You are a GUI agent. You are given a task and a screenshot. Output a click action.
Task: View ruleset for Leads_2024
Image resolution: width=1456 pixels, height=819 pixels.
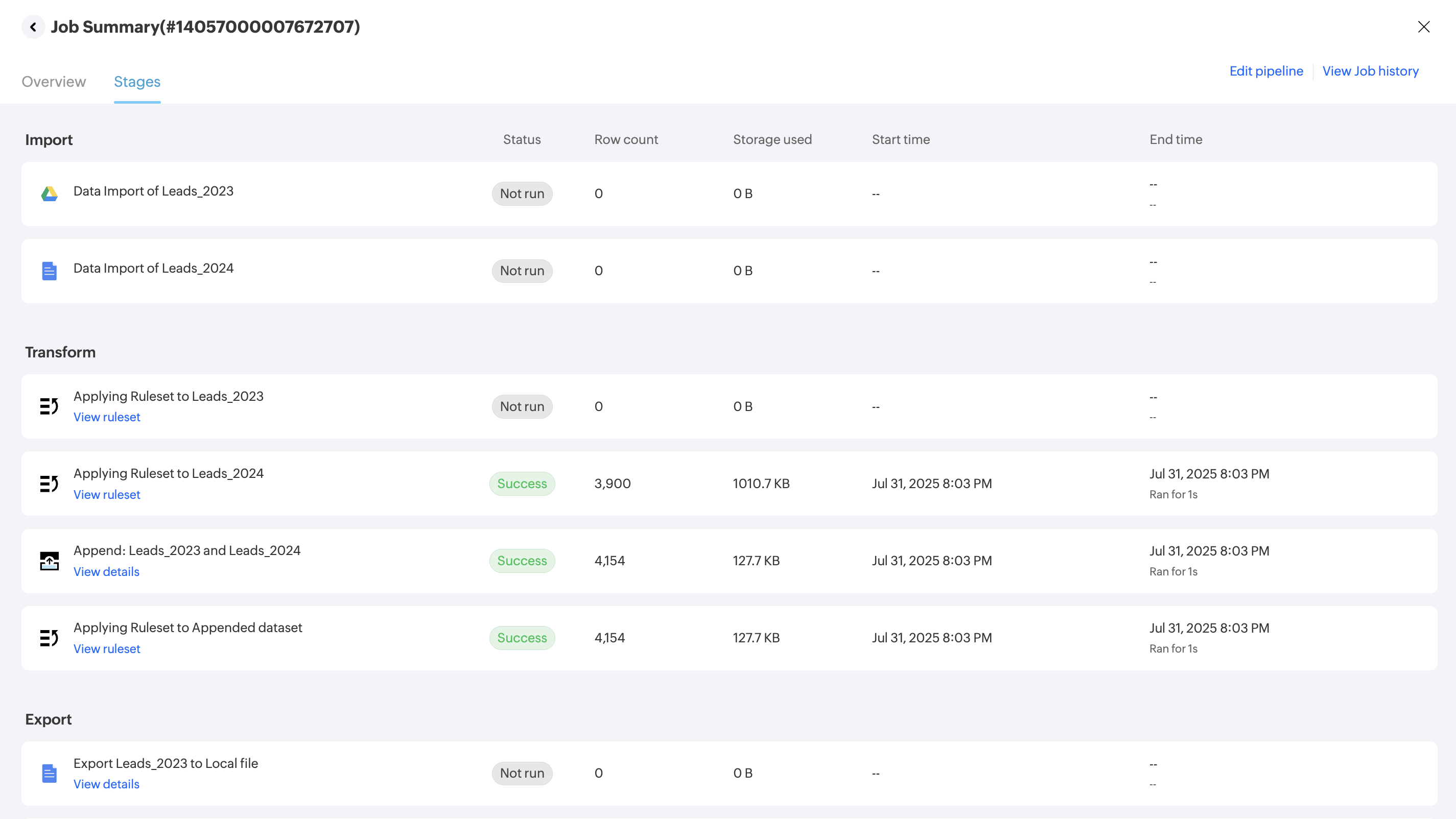(x=107, y=494)
